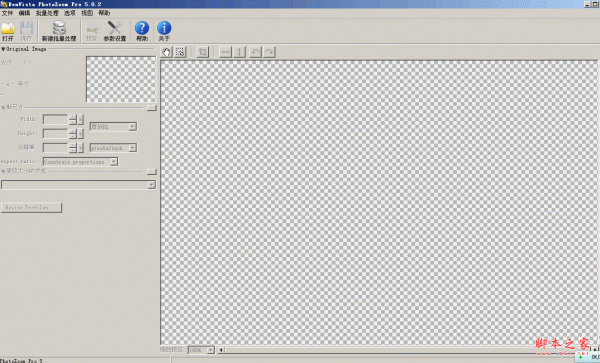Click the Height input field
Image resolution: width=600 pixels, height=363 pixels.
coord(55,133)
